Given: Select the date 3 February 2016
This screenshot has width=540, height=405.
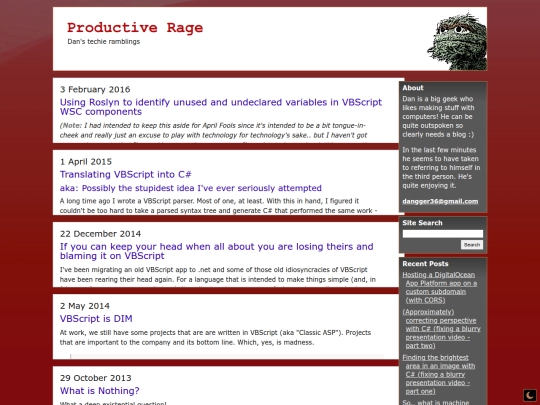Looking at the screenshot, I should pos(95,90).
